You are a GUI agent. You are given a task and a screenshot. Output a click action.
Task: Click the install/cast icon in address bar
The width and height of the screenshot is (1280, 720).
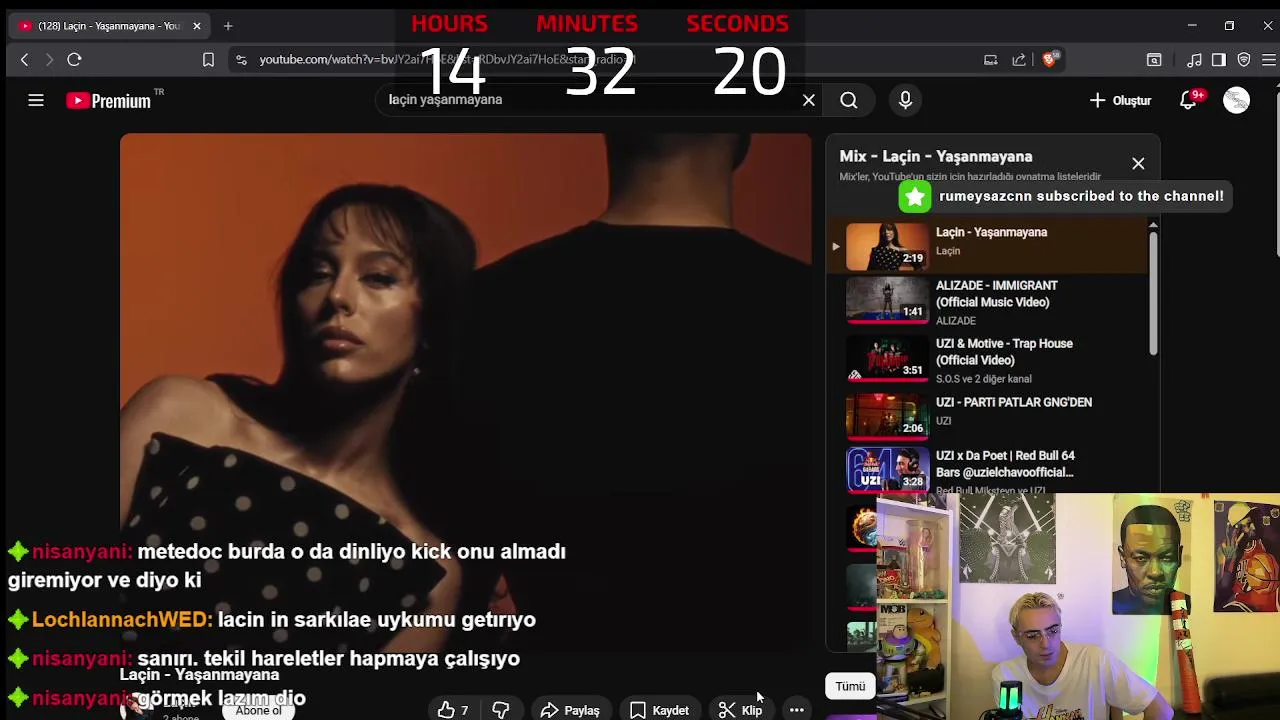point(991,60)
